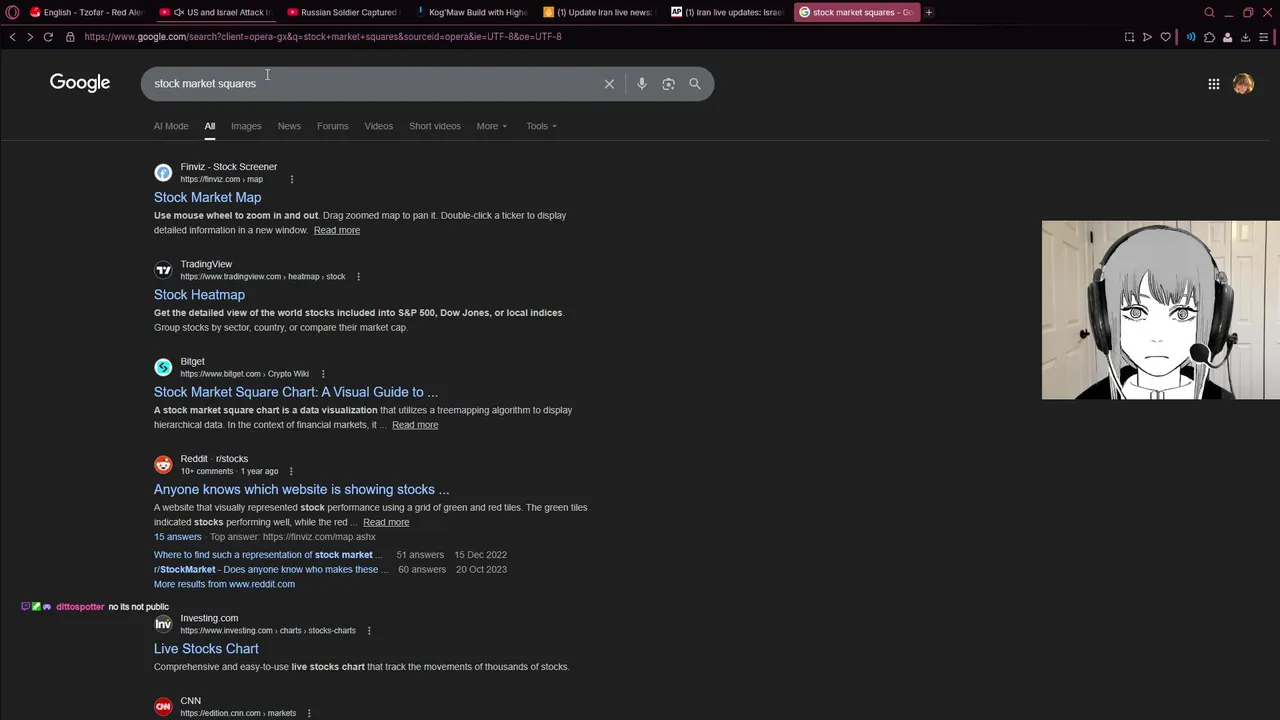Open the extensions puzzle-piece icon
The height and width of the screenshot is (720, 1280).
point(1209,37)
